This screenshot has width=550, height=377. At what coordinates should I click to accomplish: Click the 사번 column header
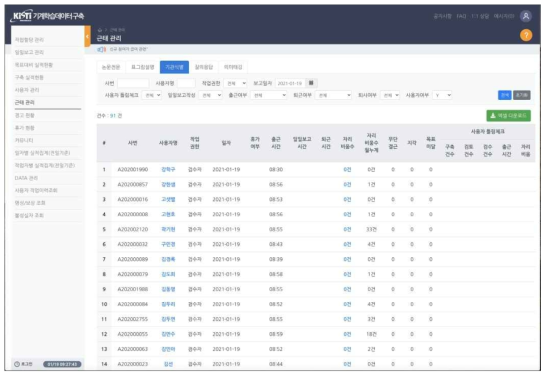[133, 143]
